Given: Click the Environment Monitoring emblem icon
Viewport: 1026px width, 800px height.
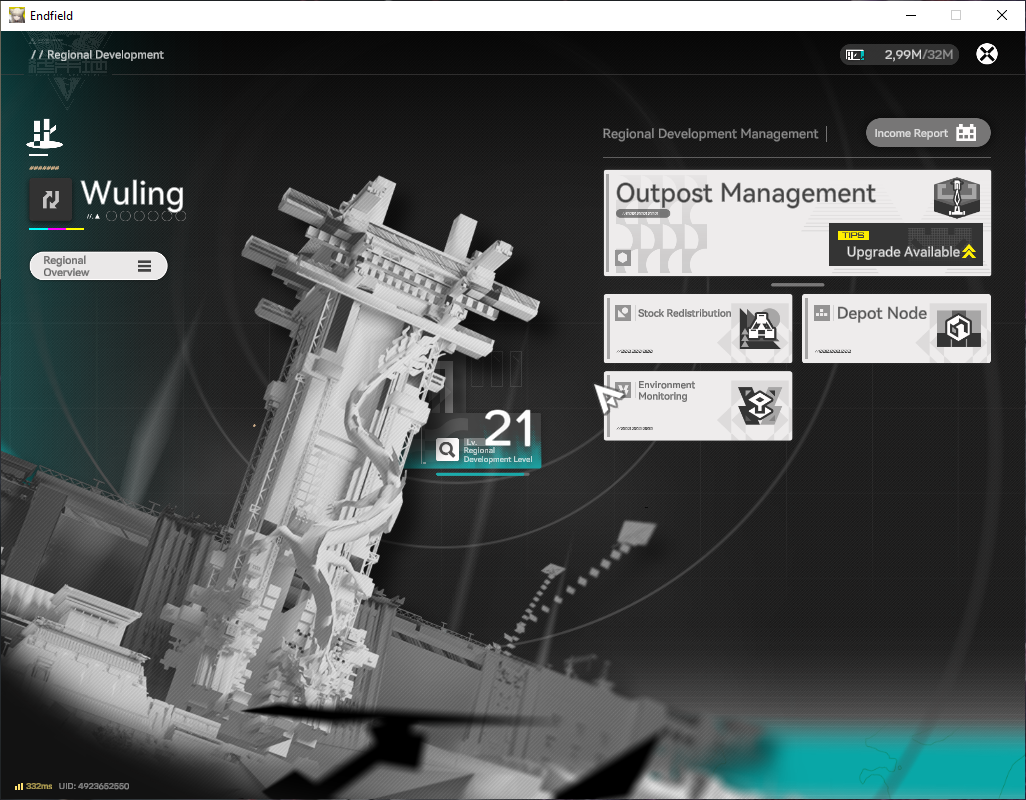Looking at the screenshot, I should click(x=759, y=406).
